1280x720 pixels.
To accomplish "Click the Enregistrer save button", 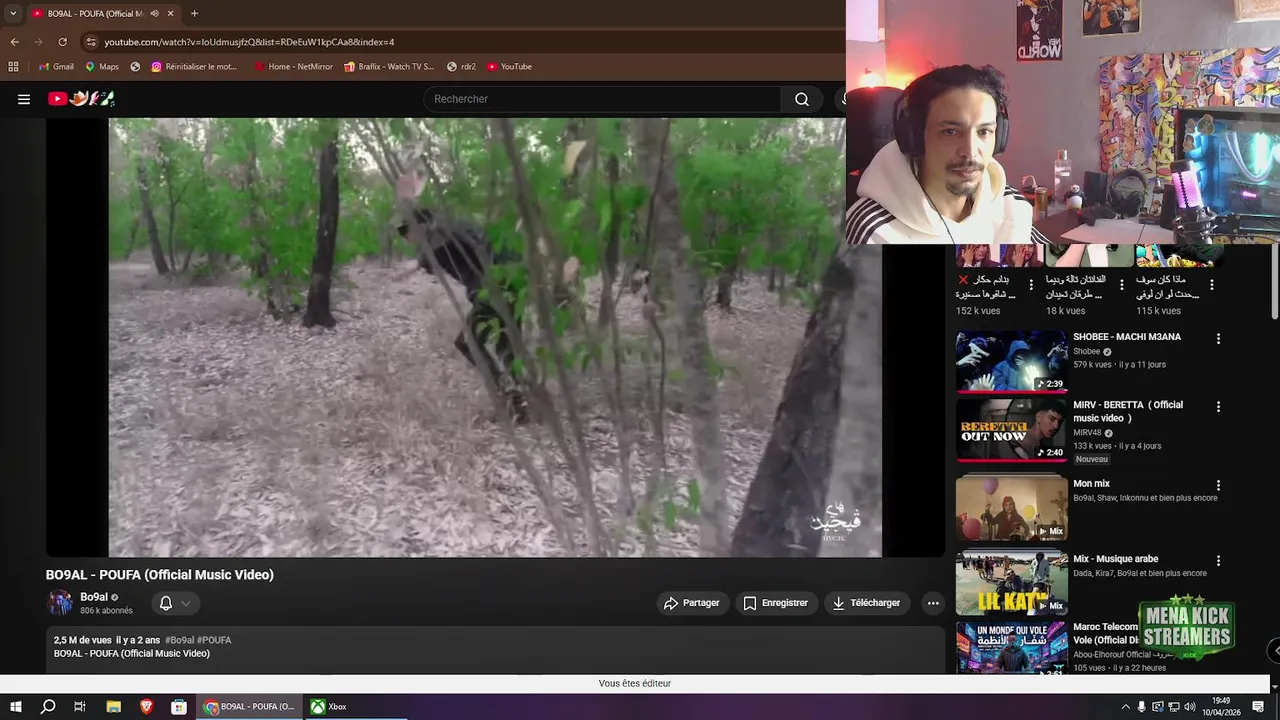I will [775, 603].
